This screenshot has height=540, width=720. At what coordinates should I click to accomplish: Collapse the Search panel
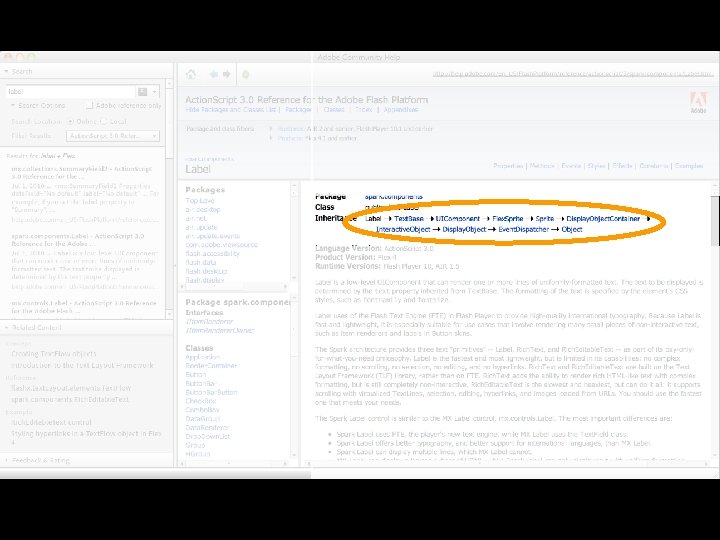click(6, 72)
